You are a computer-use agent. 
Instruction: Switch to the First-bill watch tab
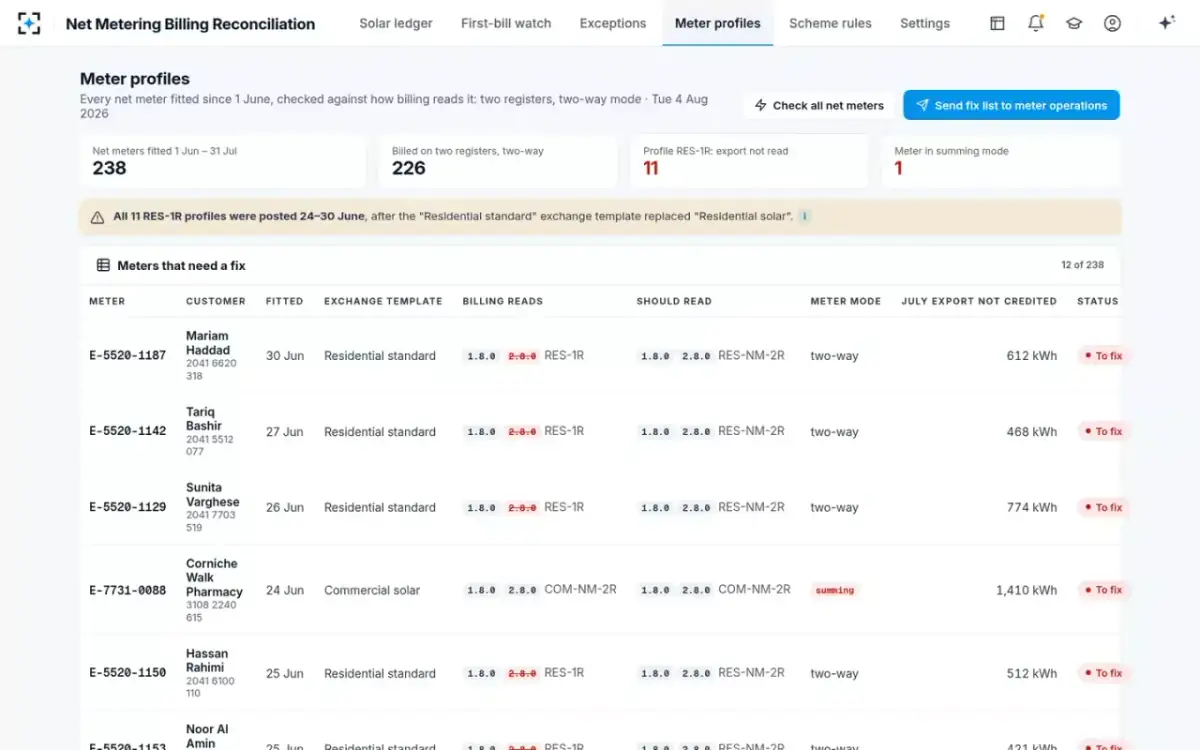coord(506,23)
